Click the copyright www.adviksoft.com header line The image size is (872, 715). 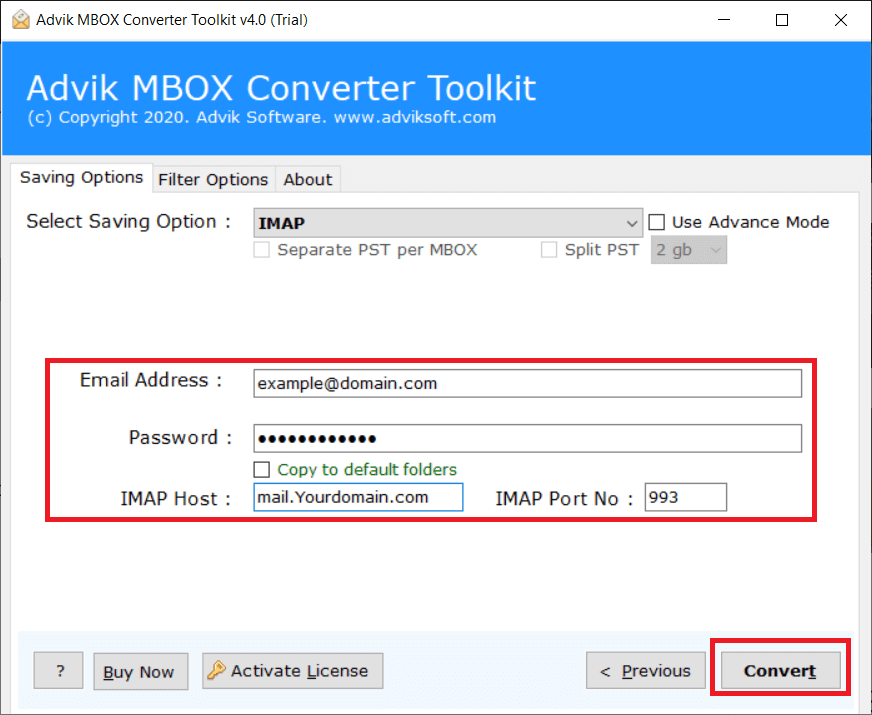(261, 117)
